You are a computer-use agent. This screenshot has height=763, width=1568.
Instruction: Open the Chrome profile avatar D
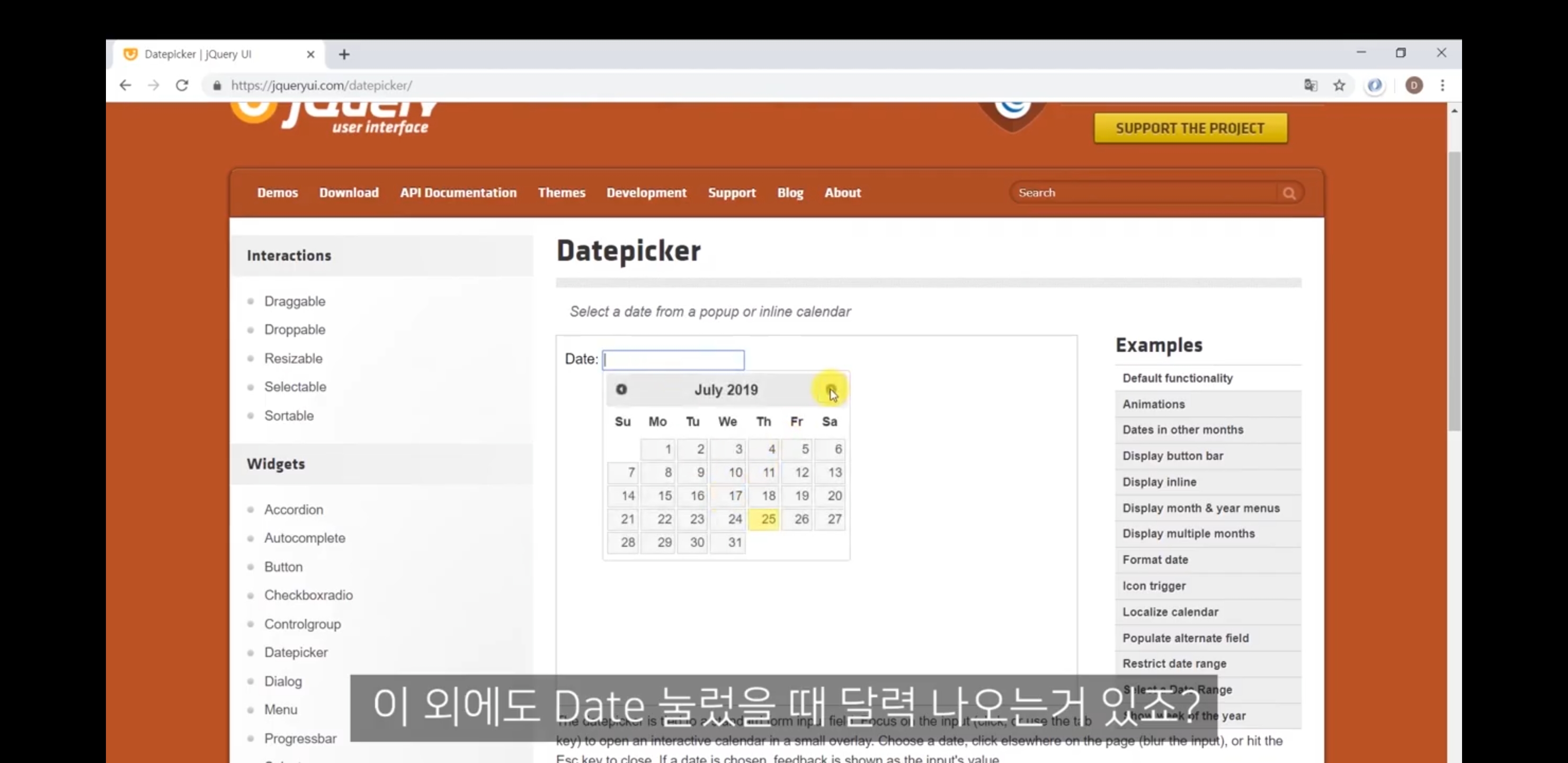(1414, 85)
